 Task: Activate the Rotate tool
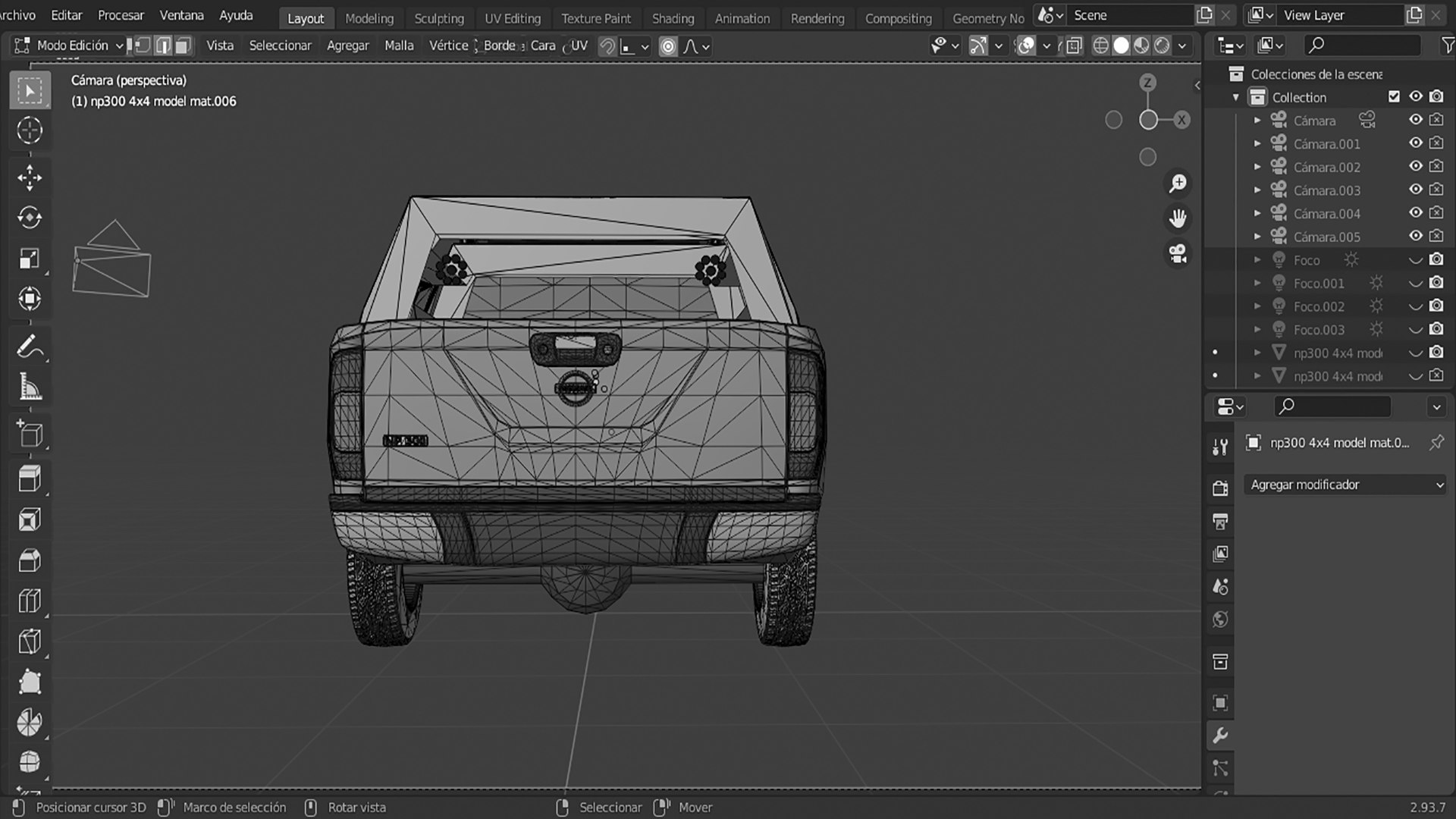(30, 218)
